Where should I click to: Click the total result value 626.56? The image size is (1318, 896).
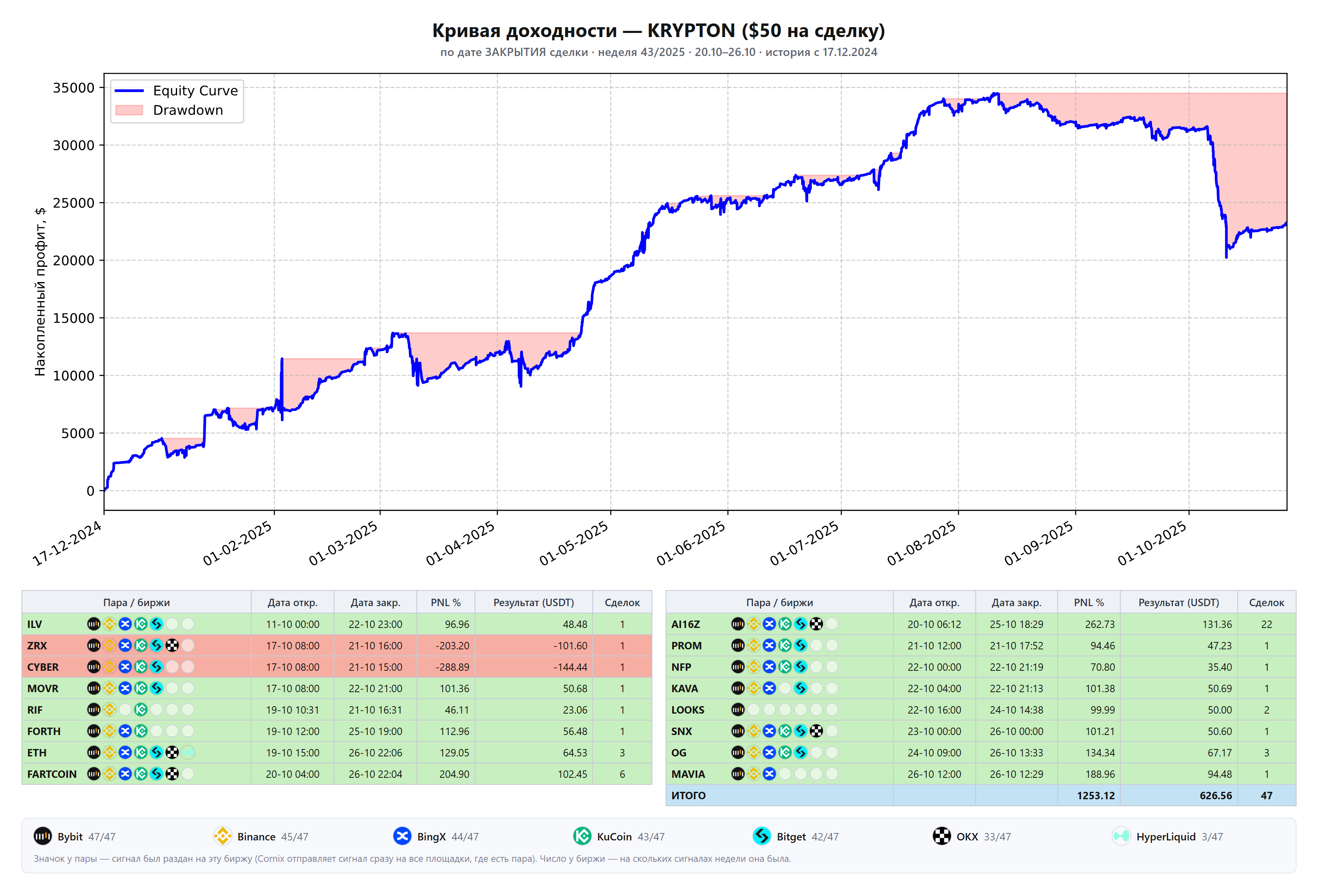tap(1215, 796)
